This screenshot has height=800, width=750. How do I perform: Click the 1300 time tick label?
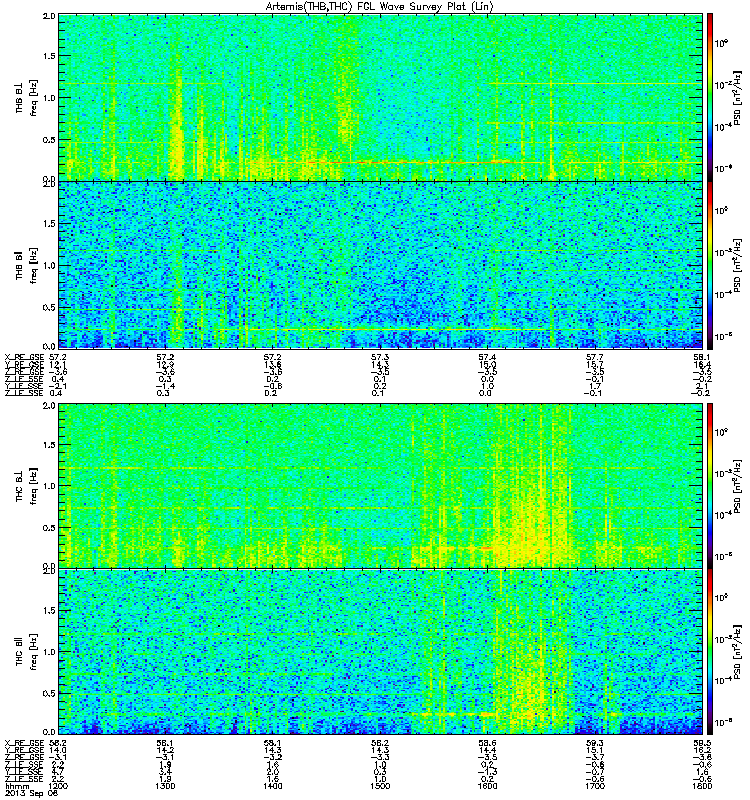click(x=165, y=786)
